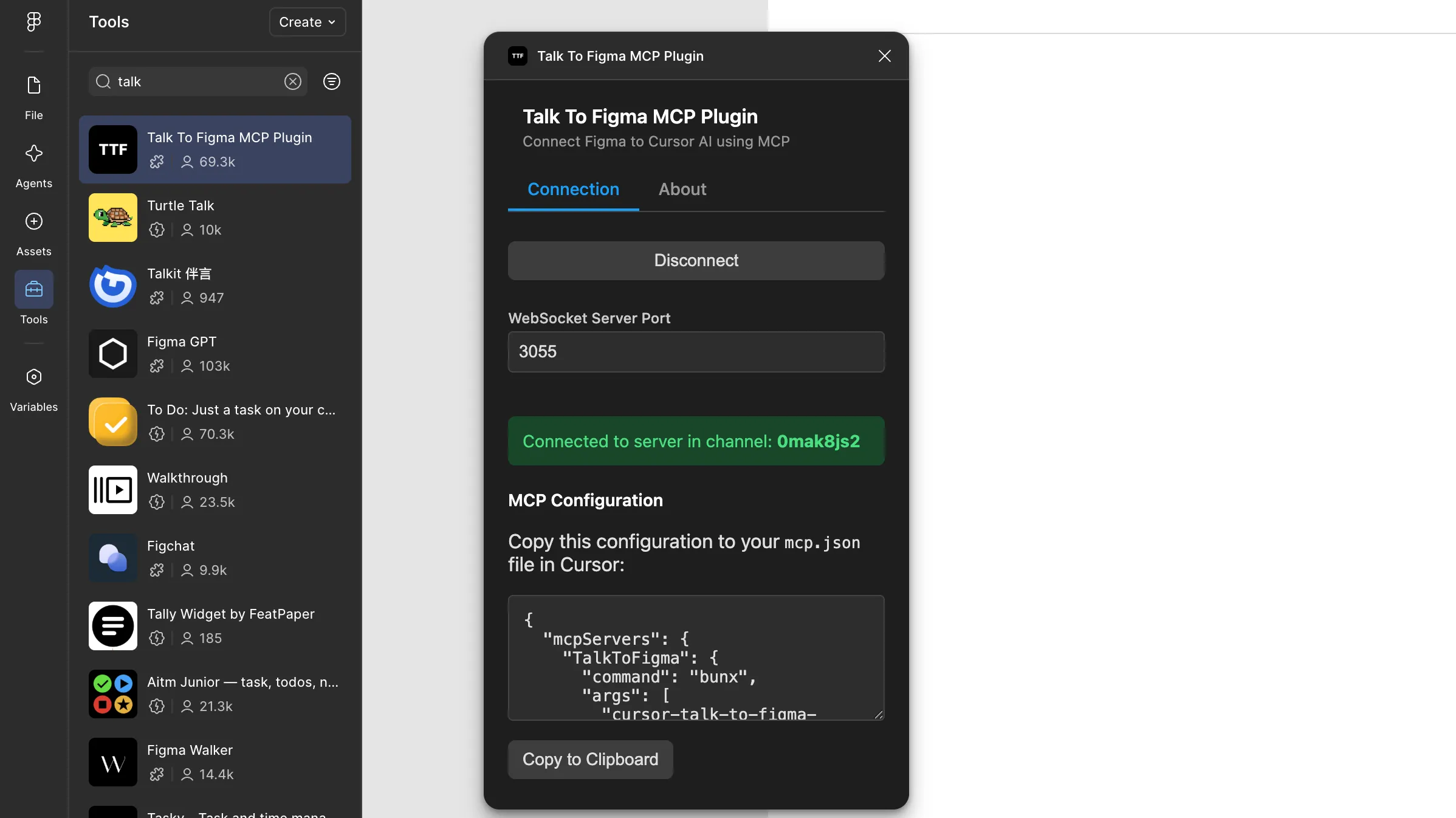Select Turtle Talk in the tools list
The image size is (1456, 818).
(x=215, y=218)
